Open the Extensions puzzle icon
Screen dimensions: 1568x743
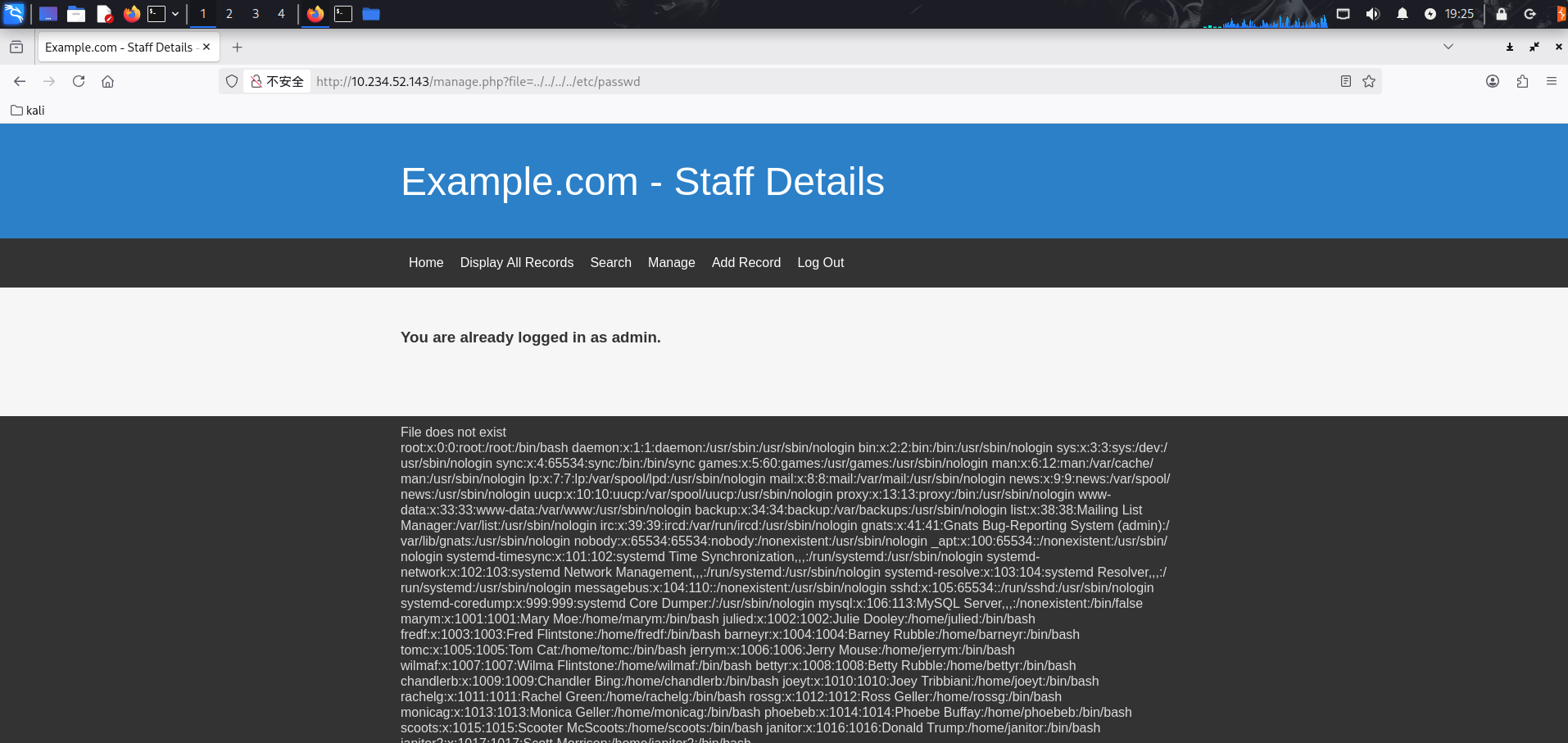click(x=1522, y=81)
